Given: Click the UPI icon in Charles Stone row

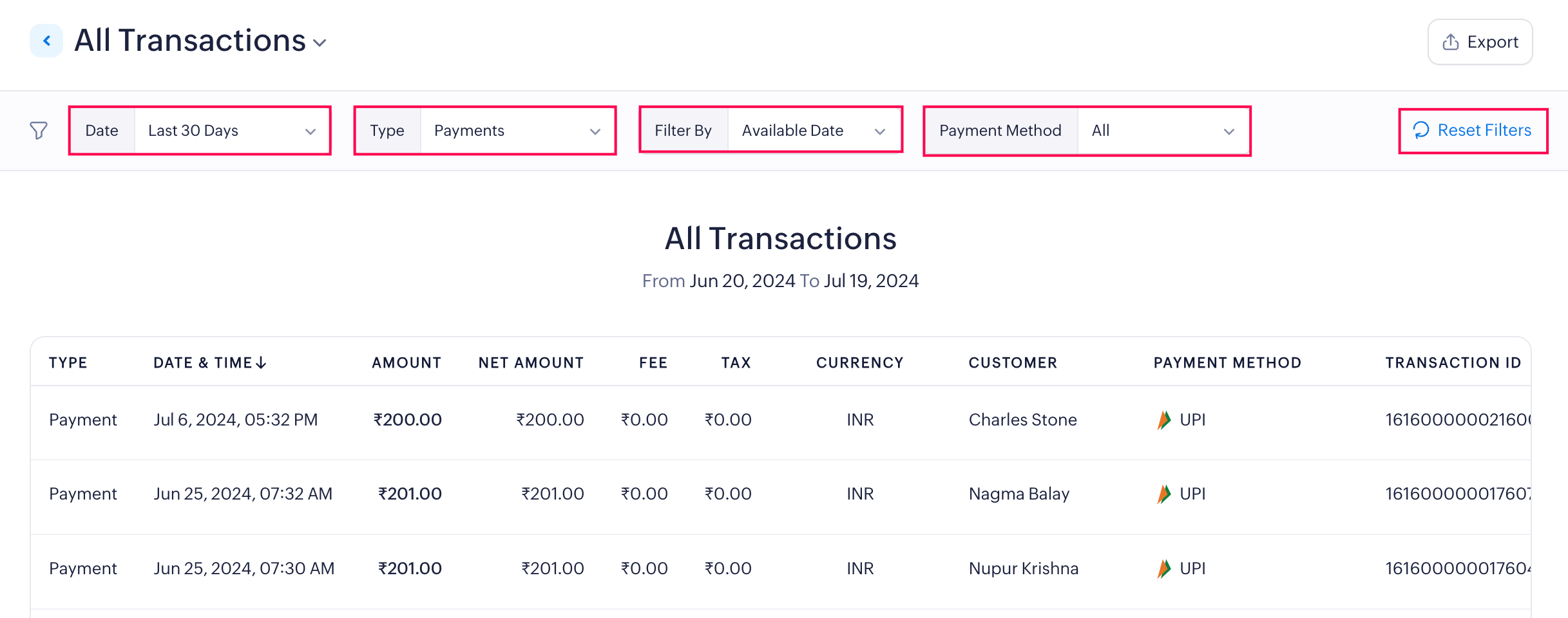Looking at the screenshot, I should 1163,420.
